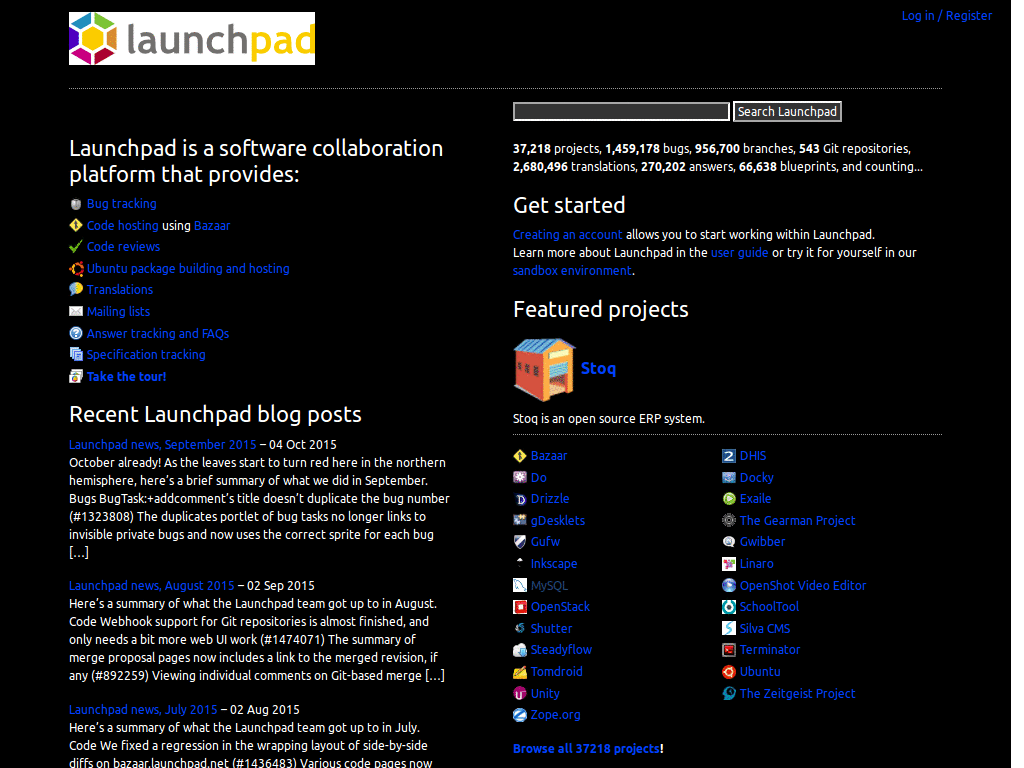The height and width of the screenshot is (768, 1024).
Task: Click the Exaile green icon
Action: tap(729, 499)
